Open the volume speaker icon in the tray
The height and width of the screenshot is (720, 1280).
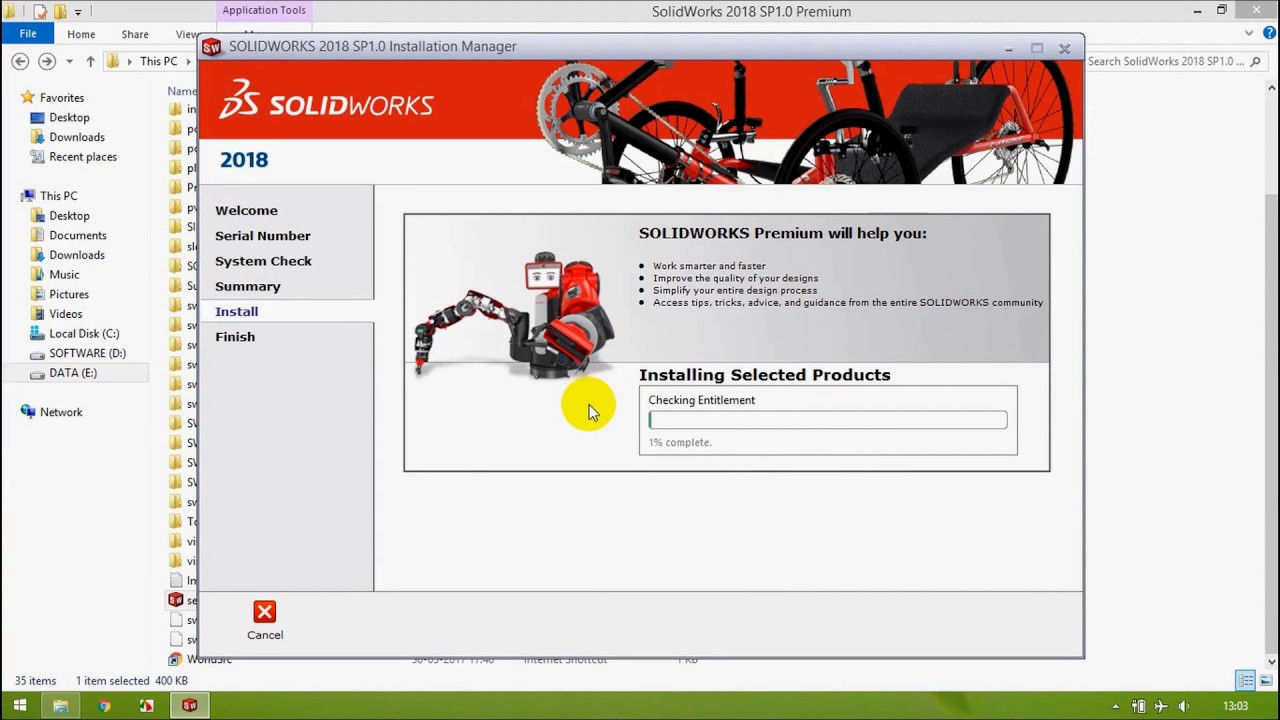click(x=1184, y=706)
